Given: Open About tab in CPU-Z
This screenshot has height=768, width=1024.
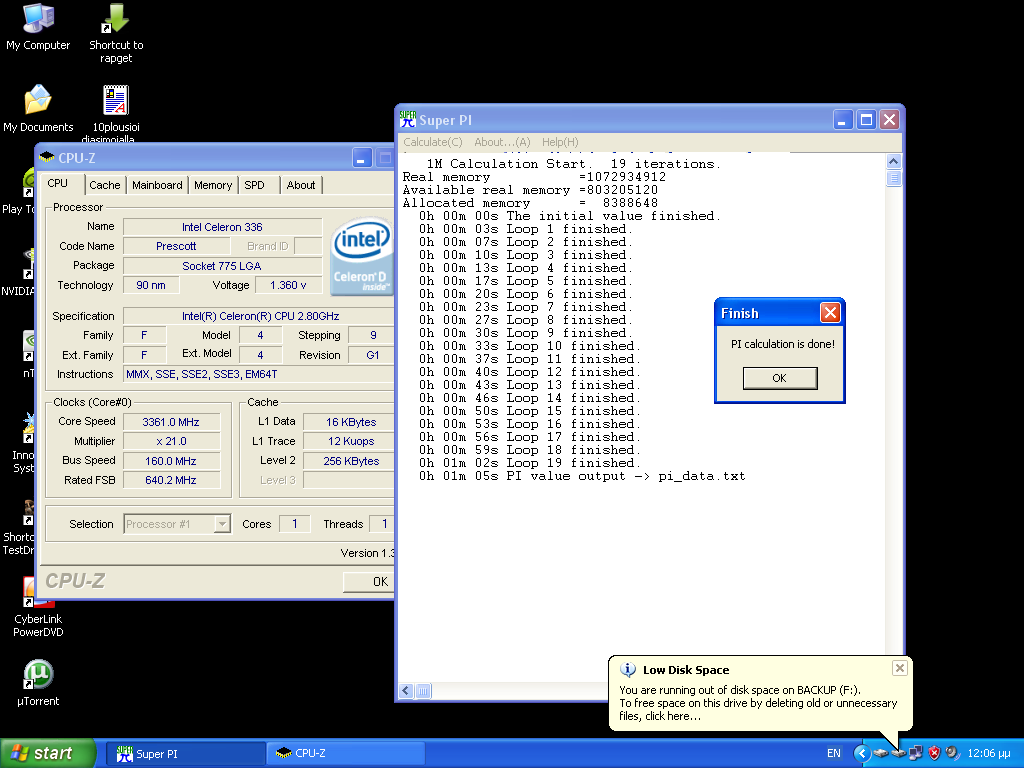Looking at the screenshot, I should point(301,185).
